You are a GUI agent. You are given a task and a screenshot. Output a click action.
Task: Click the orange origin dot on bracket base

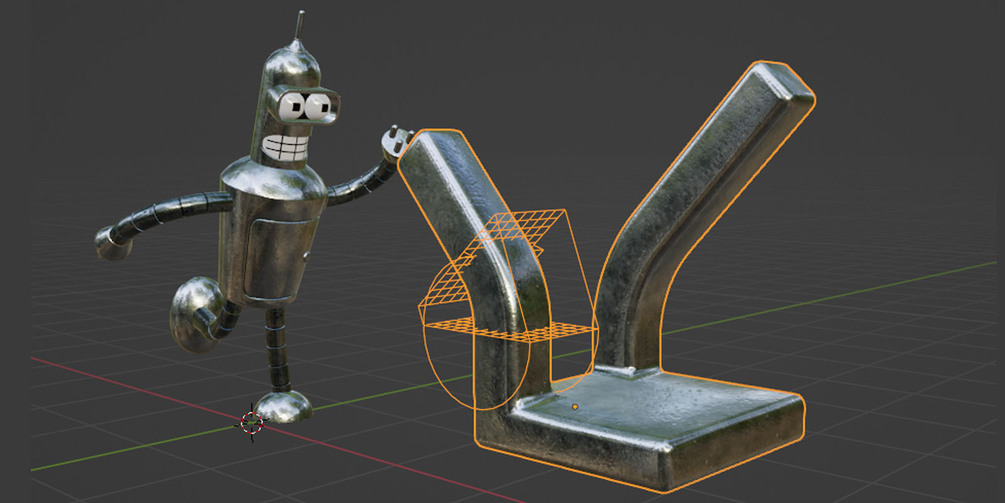point(575,407)
